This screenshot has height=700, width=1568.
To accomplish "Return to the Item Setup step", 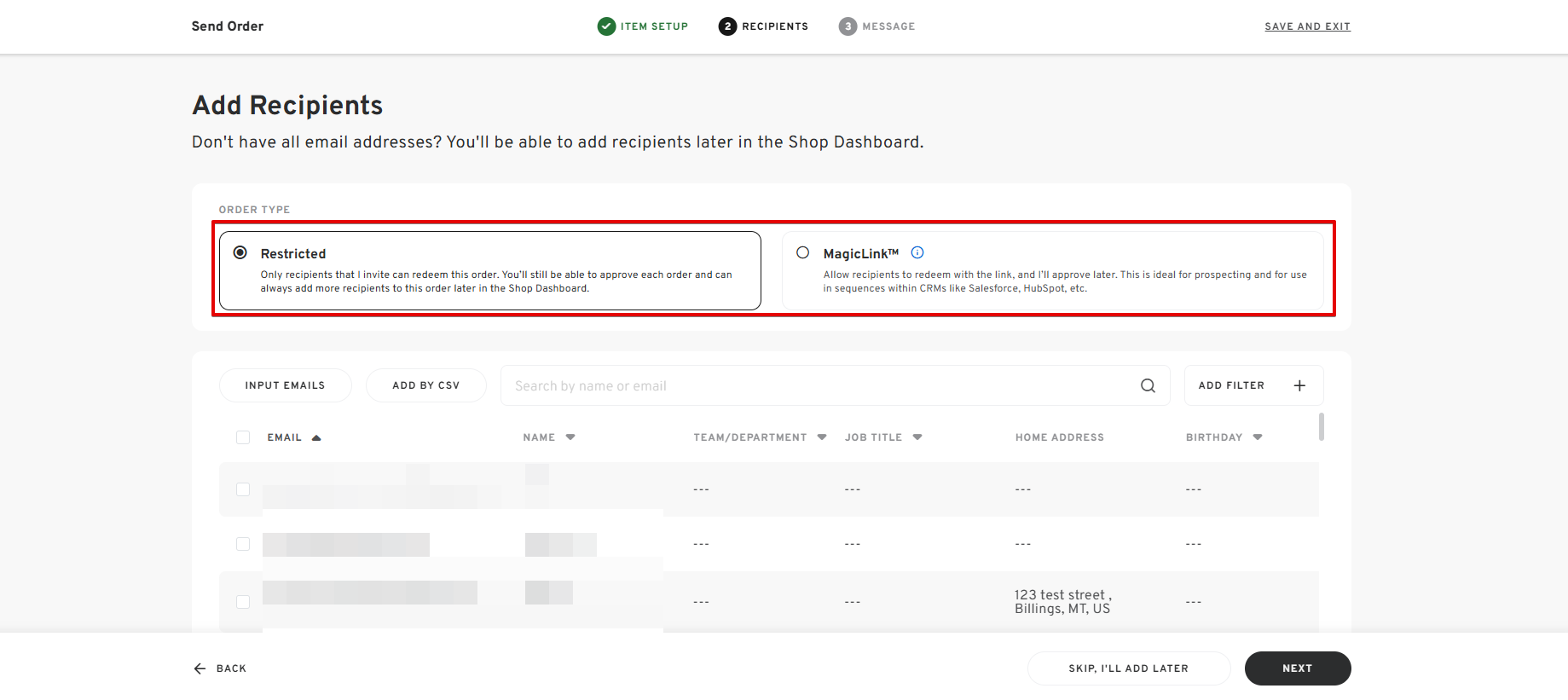I will pos(653,26).
